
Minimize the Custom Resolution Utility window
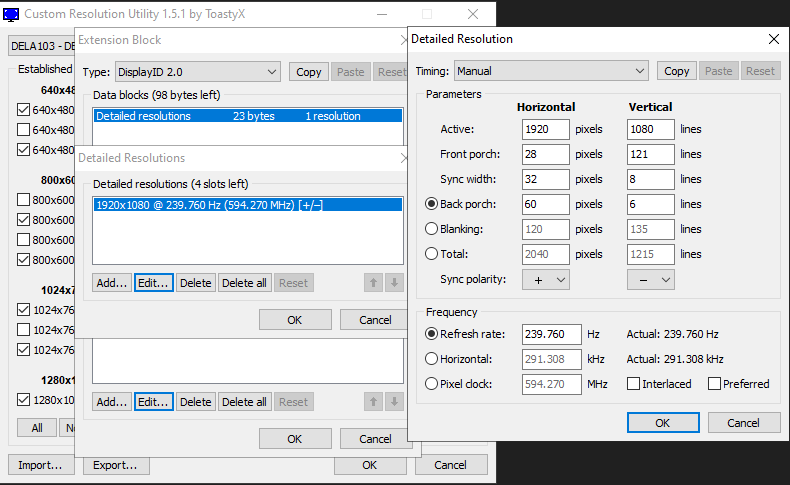(382, 14)
